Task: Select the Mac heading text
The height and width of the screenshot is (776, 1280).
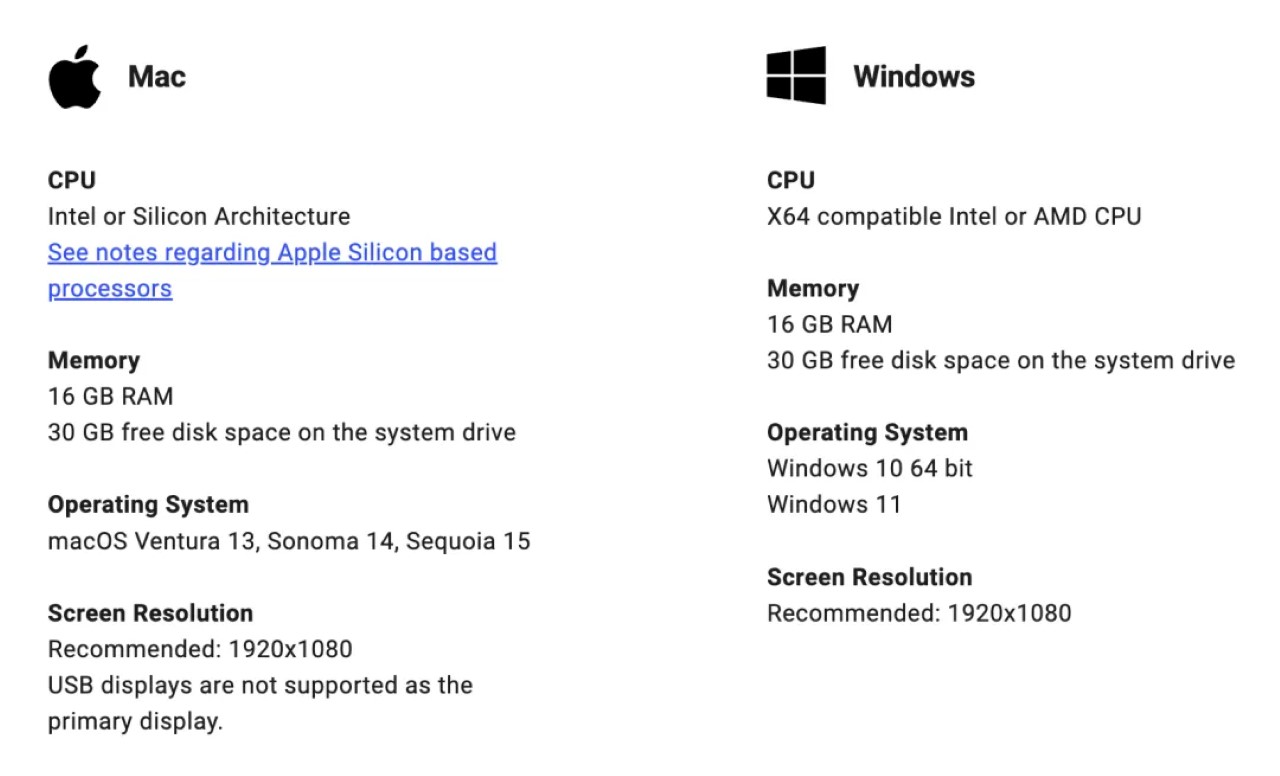Action: [157, 77]
